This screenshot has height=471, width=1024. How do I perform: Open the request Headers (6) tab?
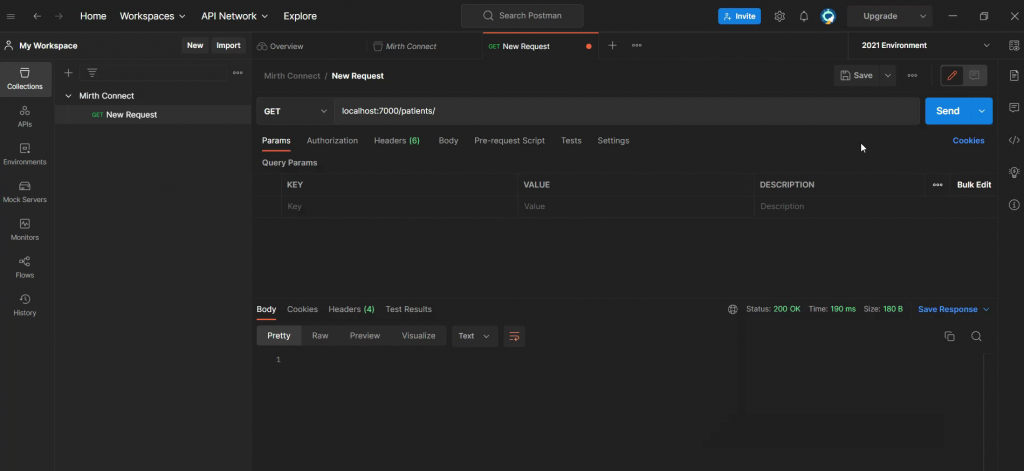click(x=396, y=141)
